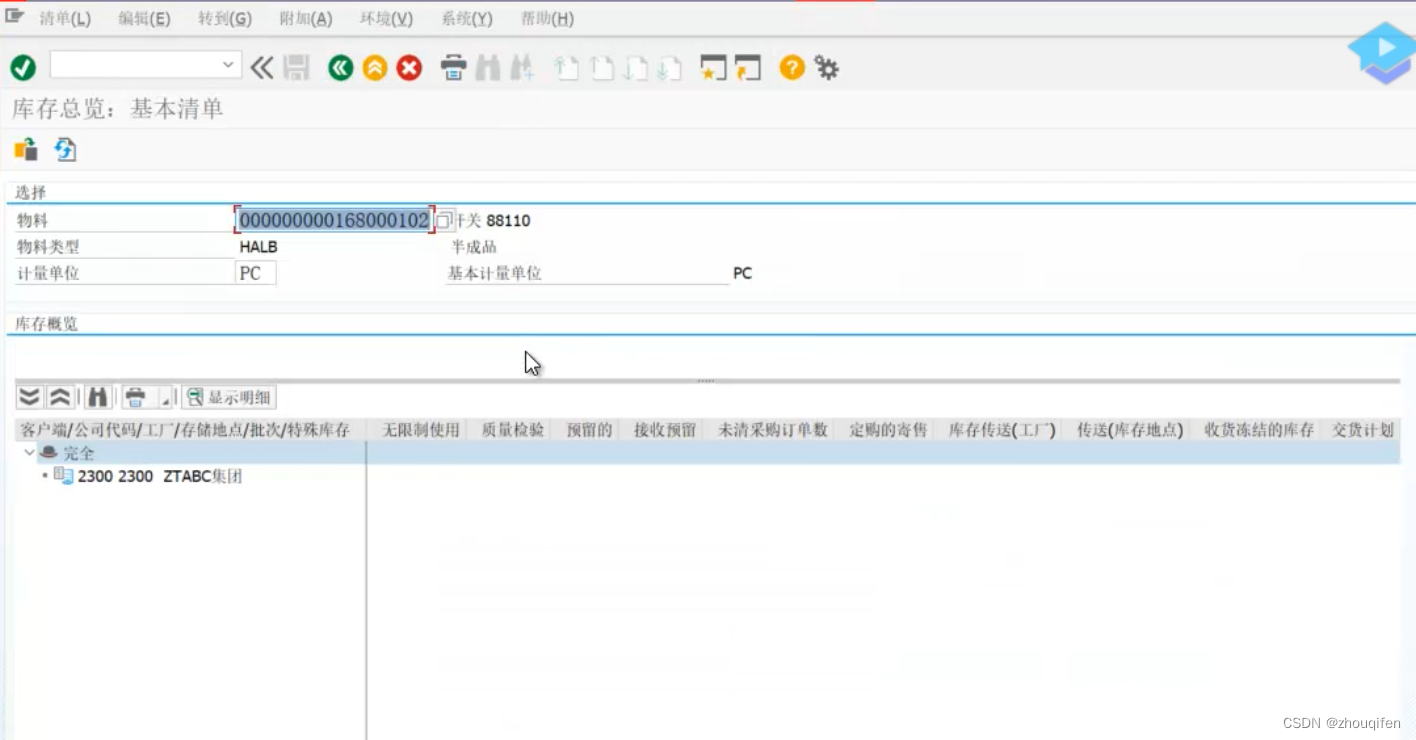
Task: Click the 接收预留 column header
Action: (x=664, y=430)
